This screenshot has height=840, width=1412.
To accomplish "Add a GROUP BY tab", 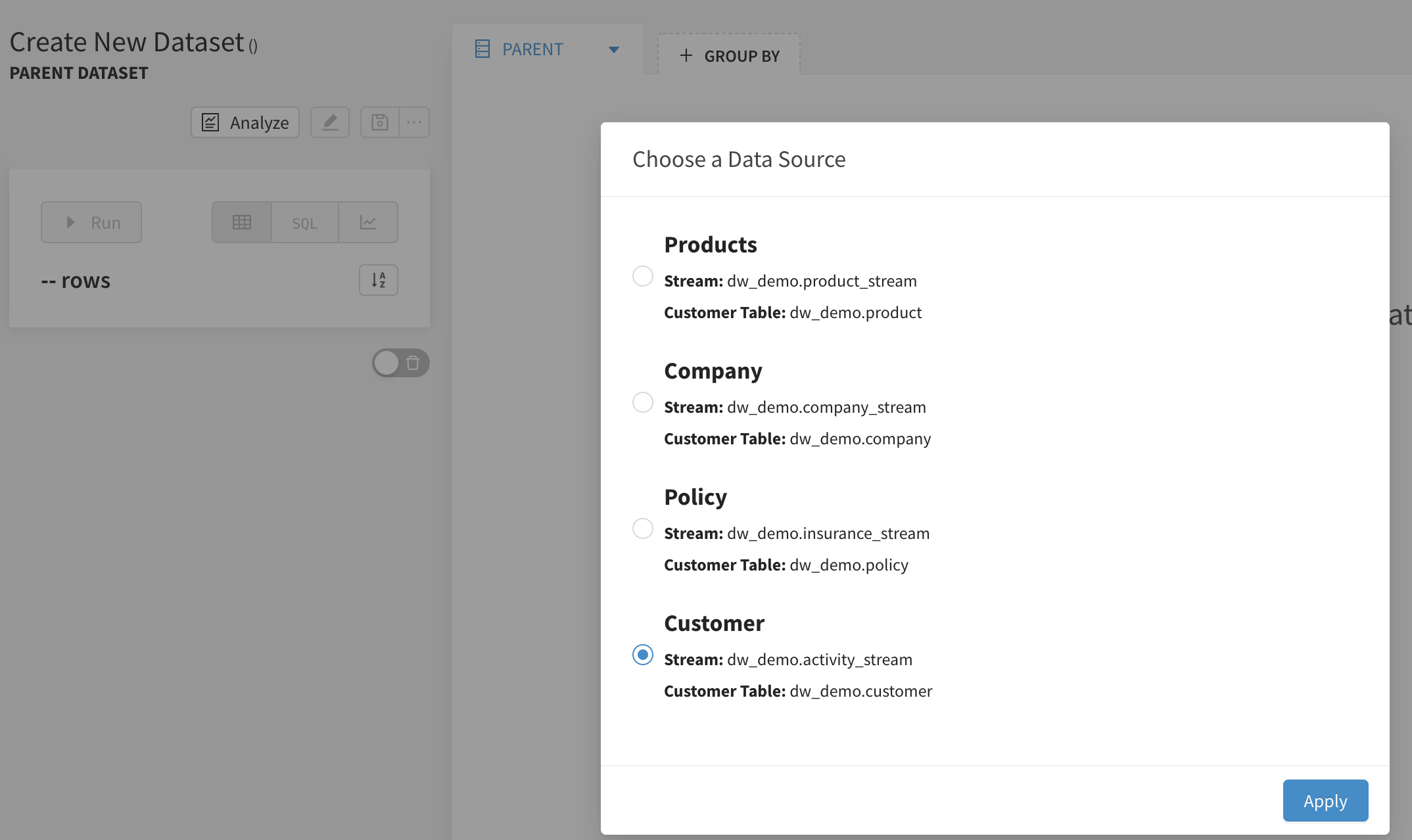I will 729,56.
